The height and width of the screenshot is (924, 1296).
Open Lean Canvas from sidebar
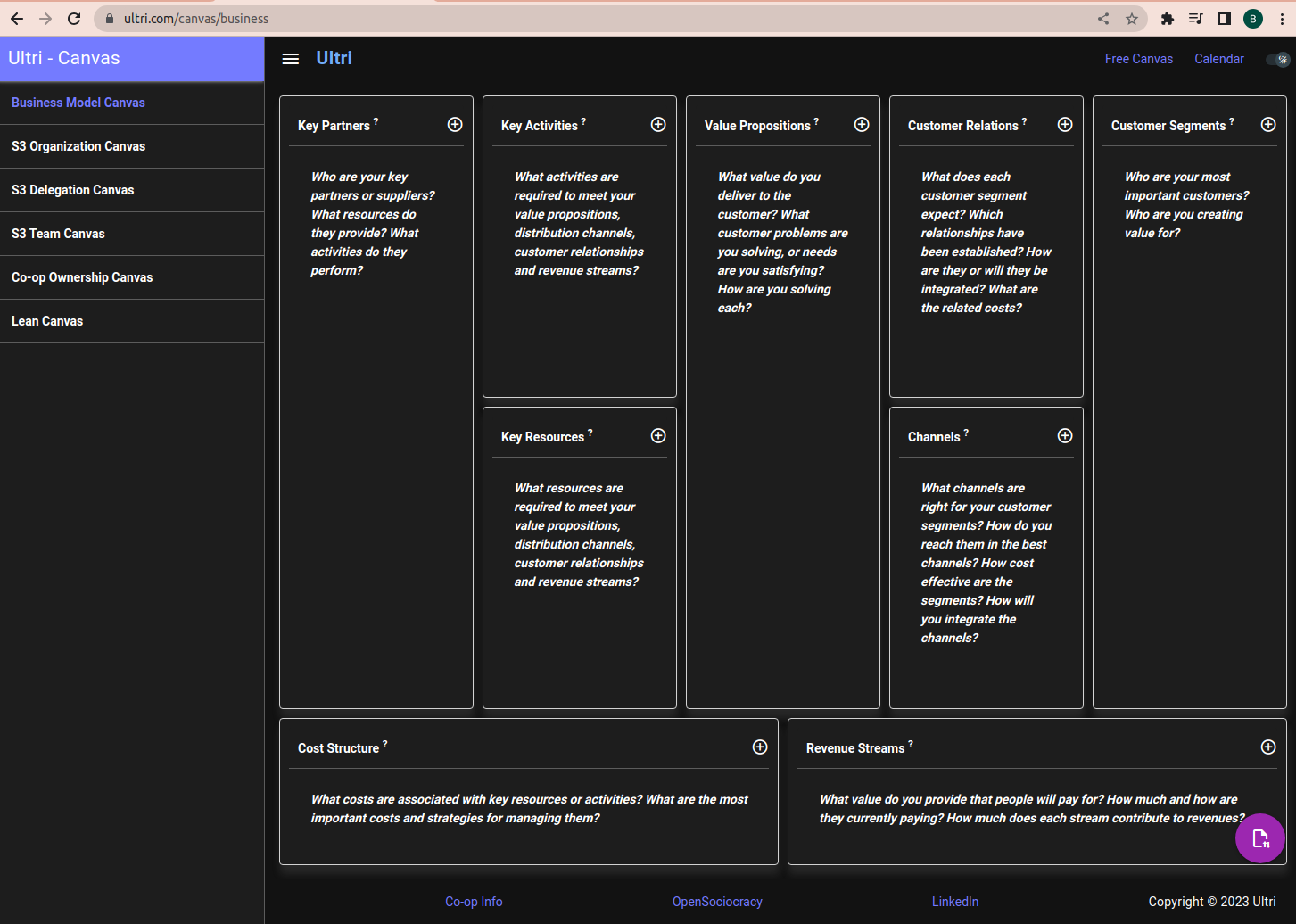pyautogui.click(x=132, y=321)
